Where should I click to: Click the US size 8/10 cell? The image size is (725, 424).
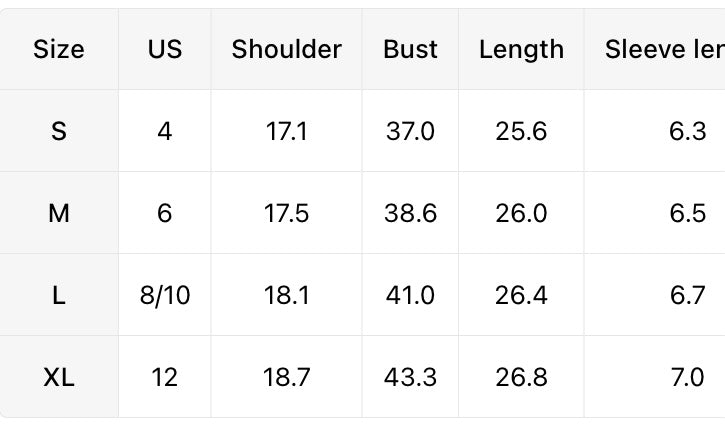coord(165,295)
